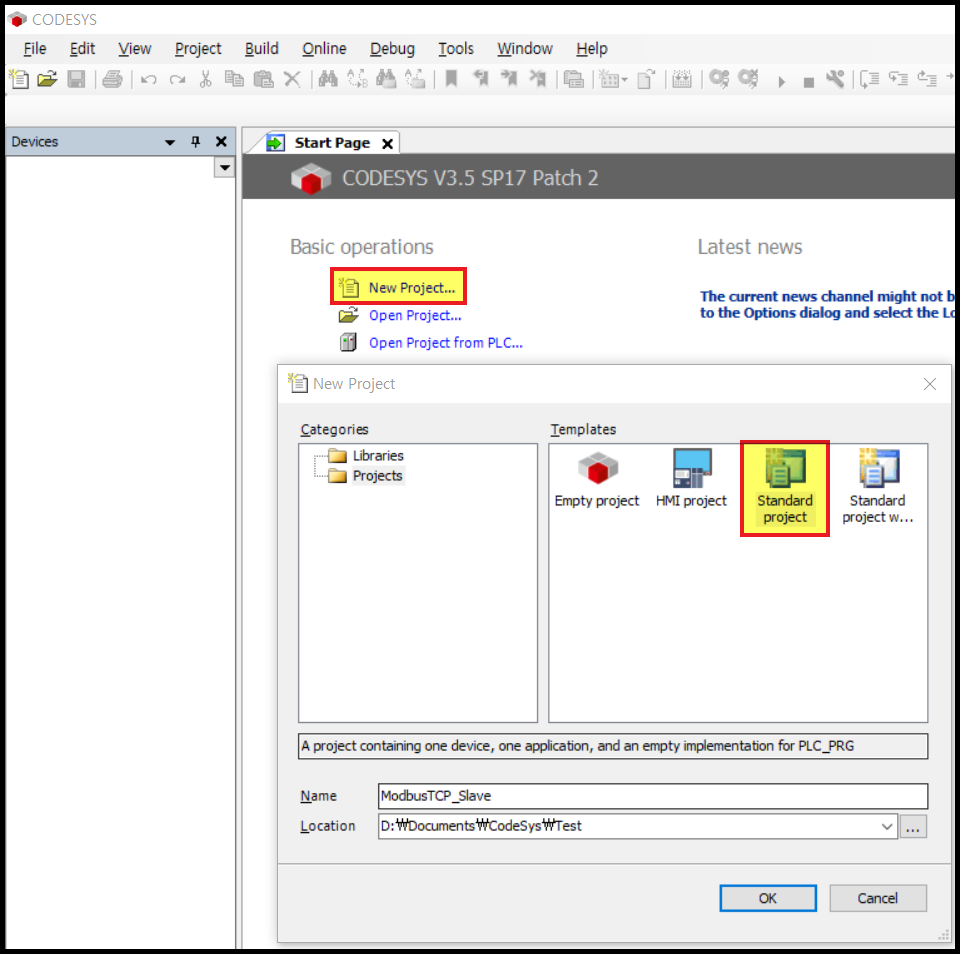Click the Undo arrow icon
Viewport: 960px width, 954px height.
[x=148, y=80]
